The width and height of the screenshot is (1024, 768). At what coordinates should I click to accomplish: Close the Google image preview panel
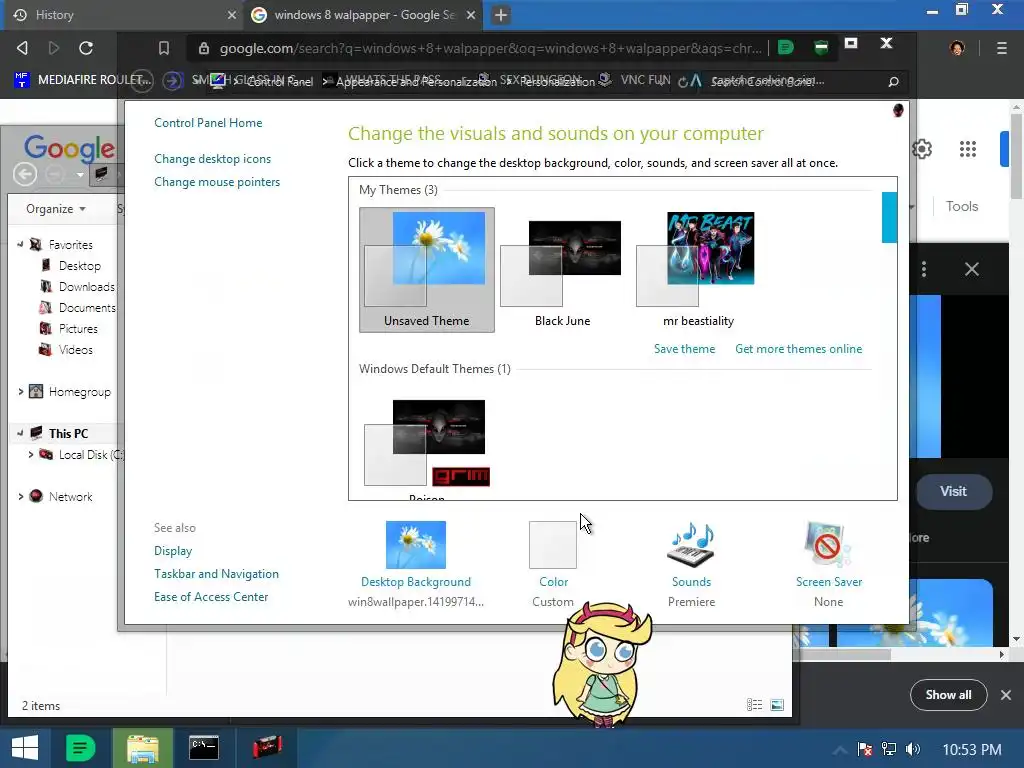[972, 269]
